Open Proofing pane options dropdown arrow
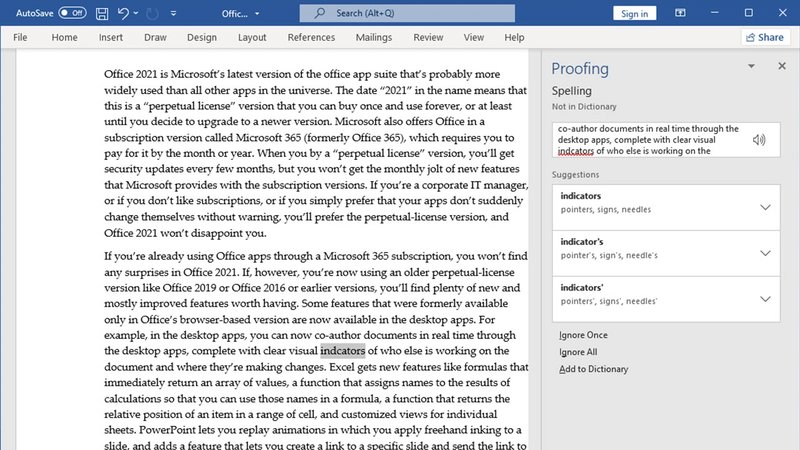This screenshot has width=800, height=450. coord(751,66)
